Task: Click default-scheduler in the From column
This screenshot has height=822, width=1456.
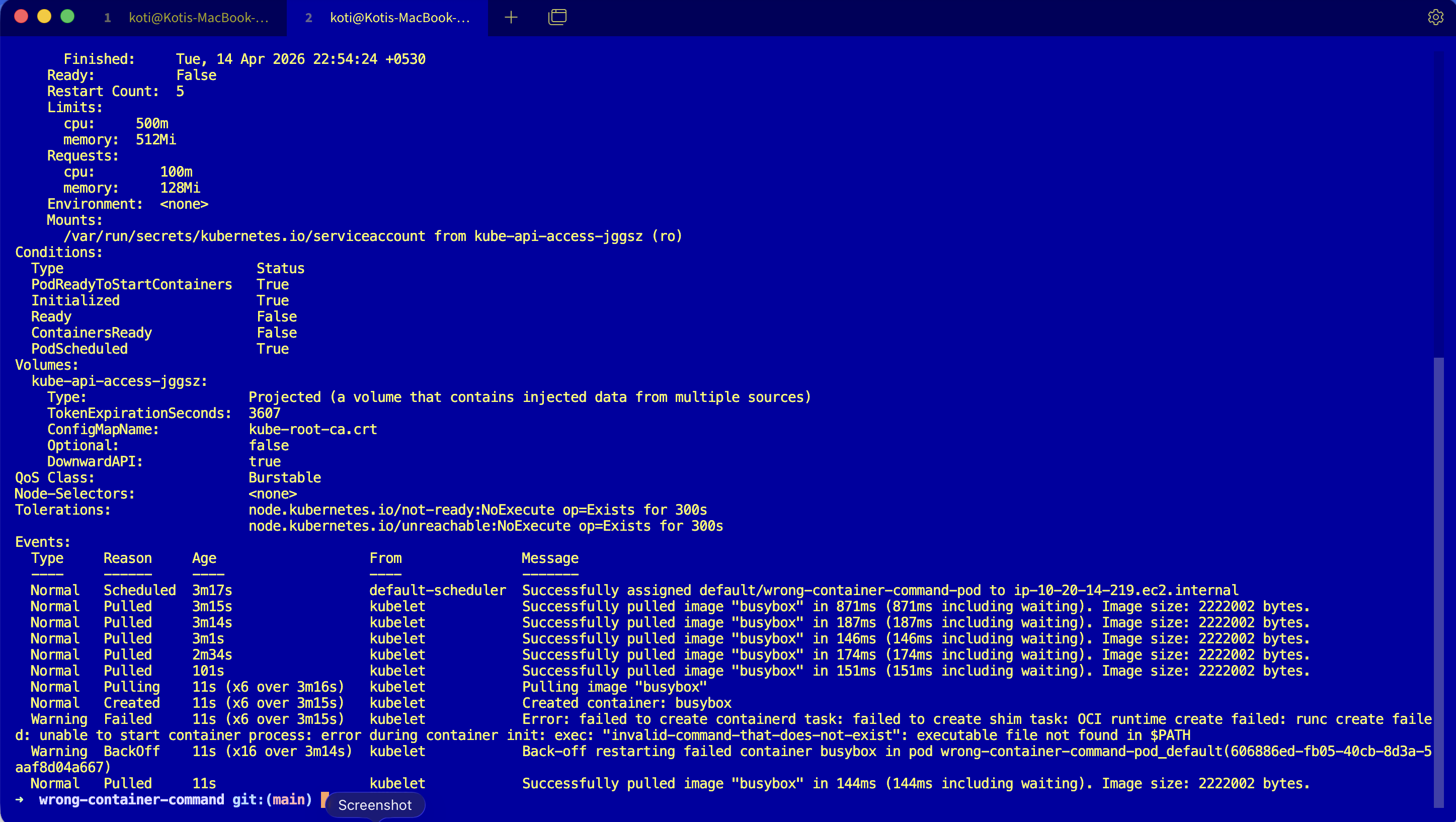Action: point(438,590)
